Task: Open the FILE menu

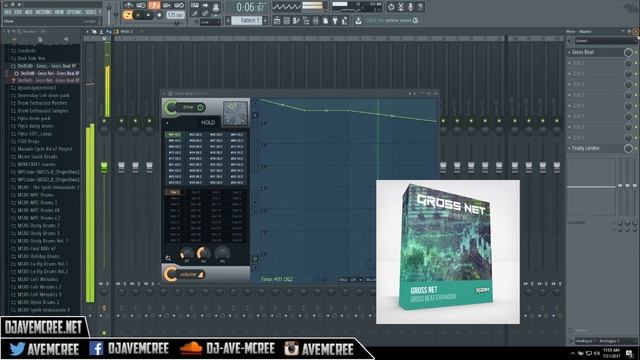Action: coord(8,12)
